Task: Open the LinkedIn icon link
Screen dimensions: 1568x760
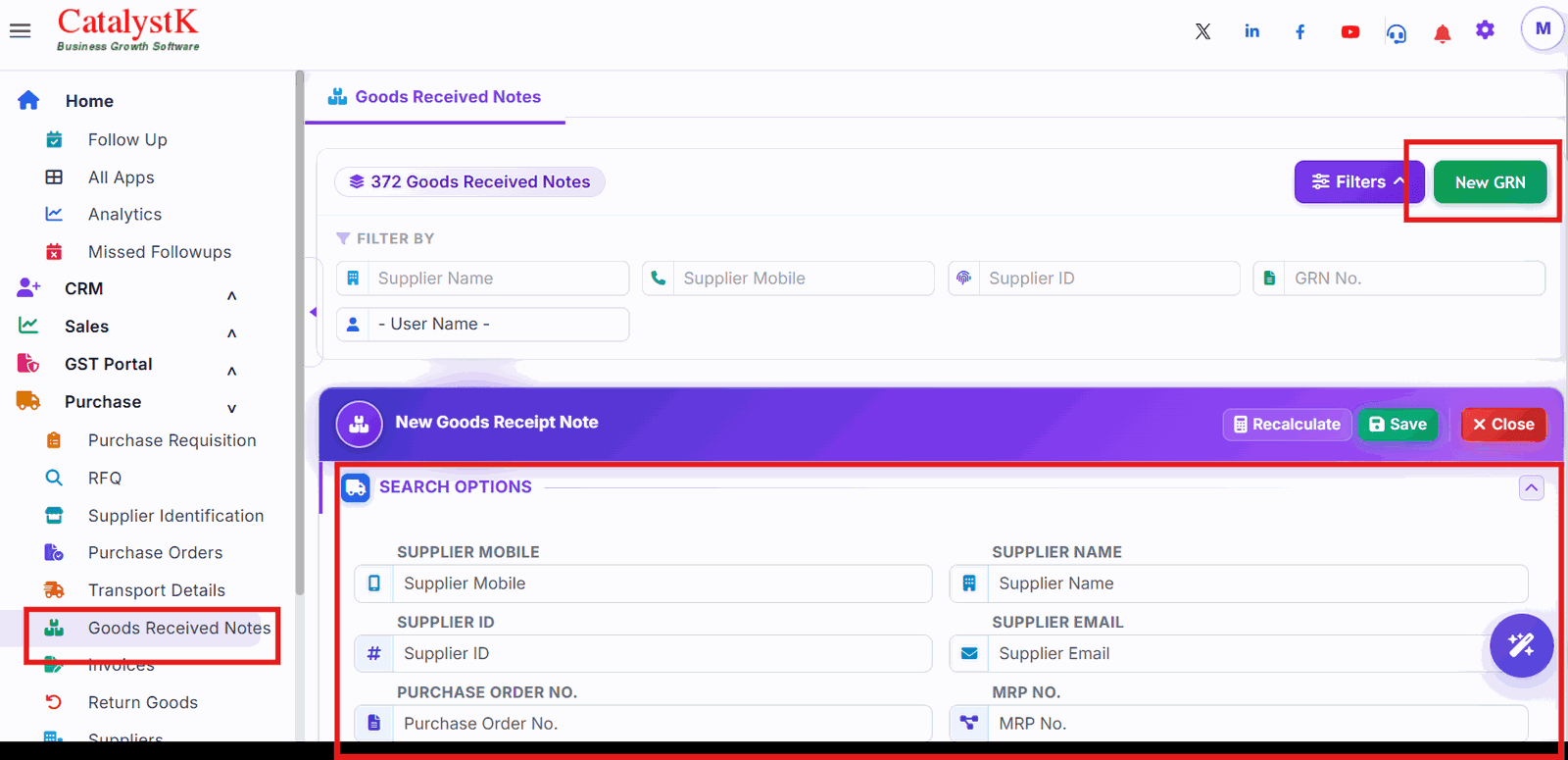Action: [x=1251, y=31]
